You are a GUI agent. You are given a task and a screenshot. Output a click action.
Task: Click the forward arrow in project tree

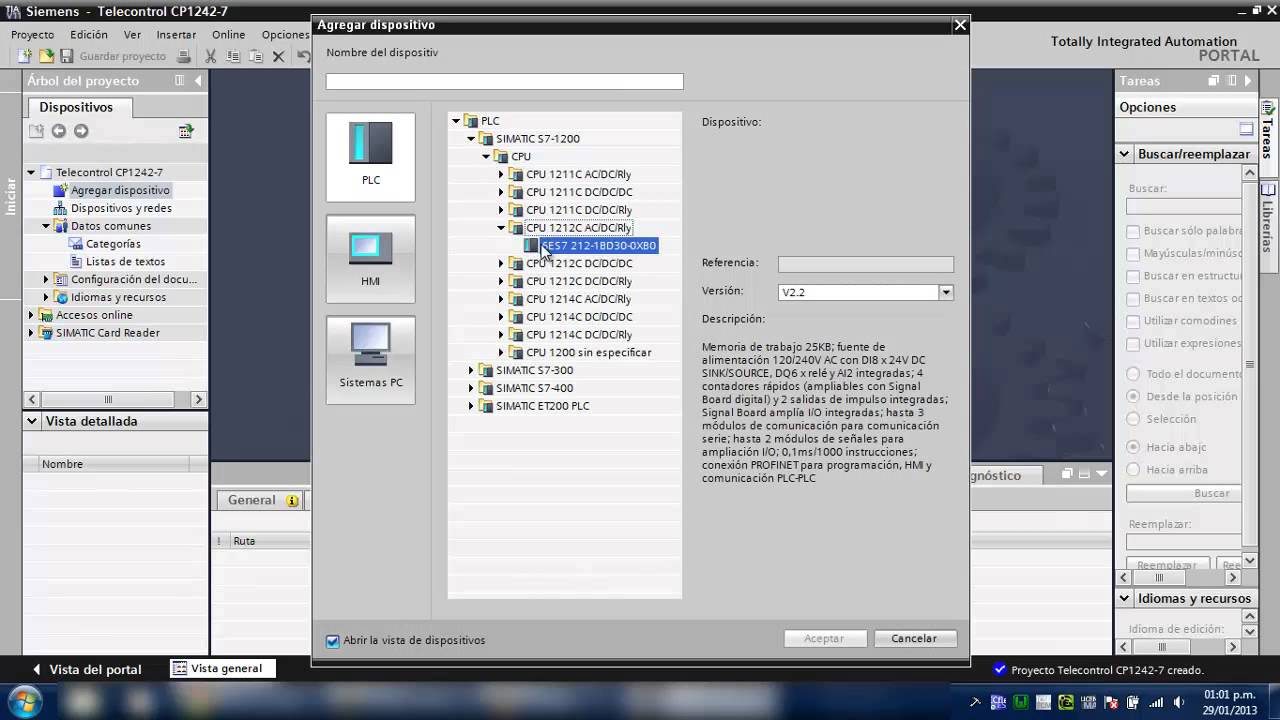[x=81, y=131]
